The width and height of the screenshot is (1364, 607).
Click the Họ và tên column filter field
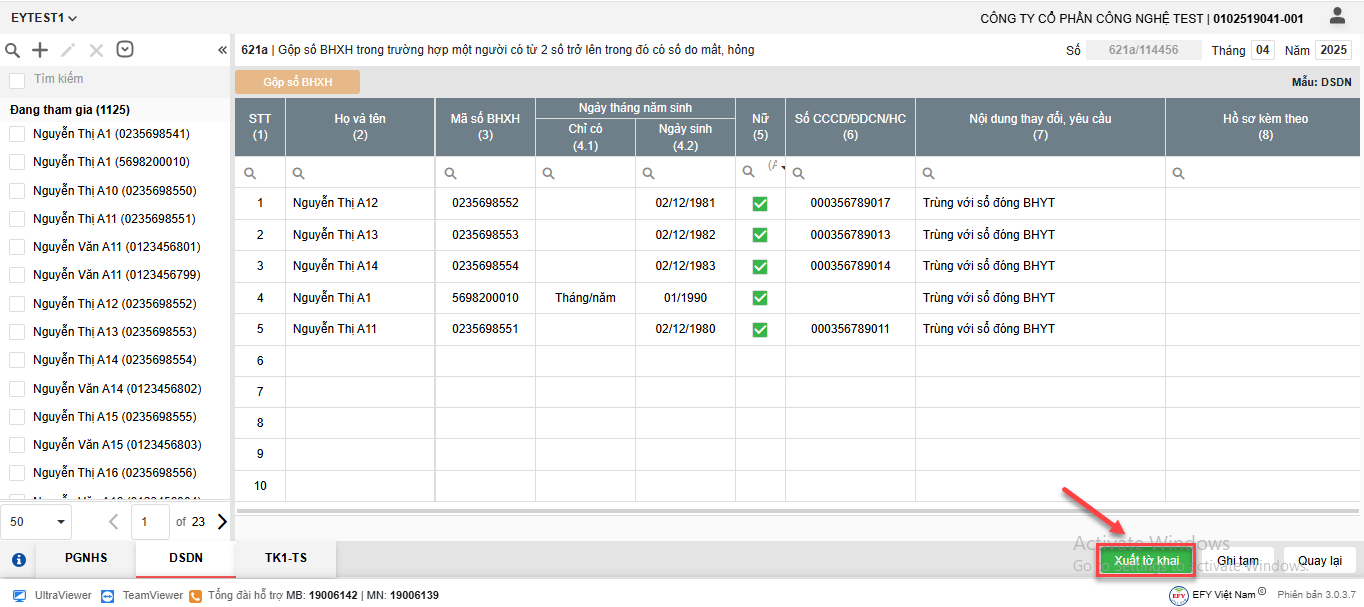pos(365,173)
